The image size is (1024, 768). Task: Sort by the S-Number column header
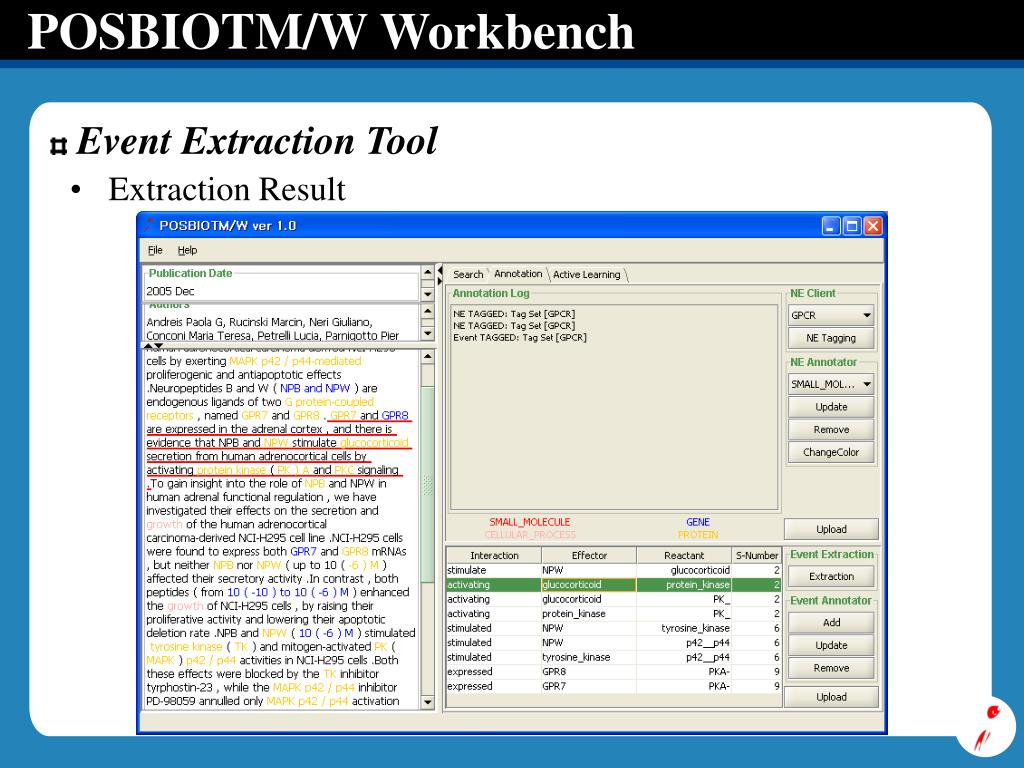coord(756,555)
